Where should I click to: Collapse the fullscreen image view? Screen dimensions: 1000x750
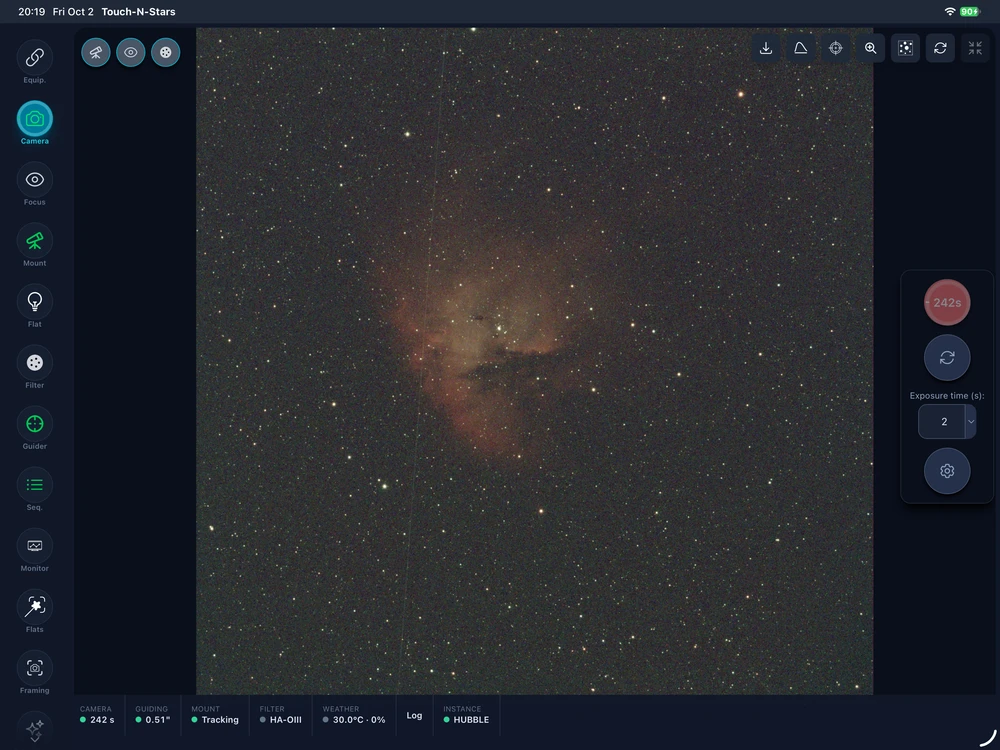pyautogui.click(x=975, y=48)
